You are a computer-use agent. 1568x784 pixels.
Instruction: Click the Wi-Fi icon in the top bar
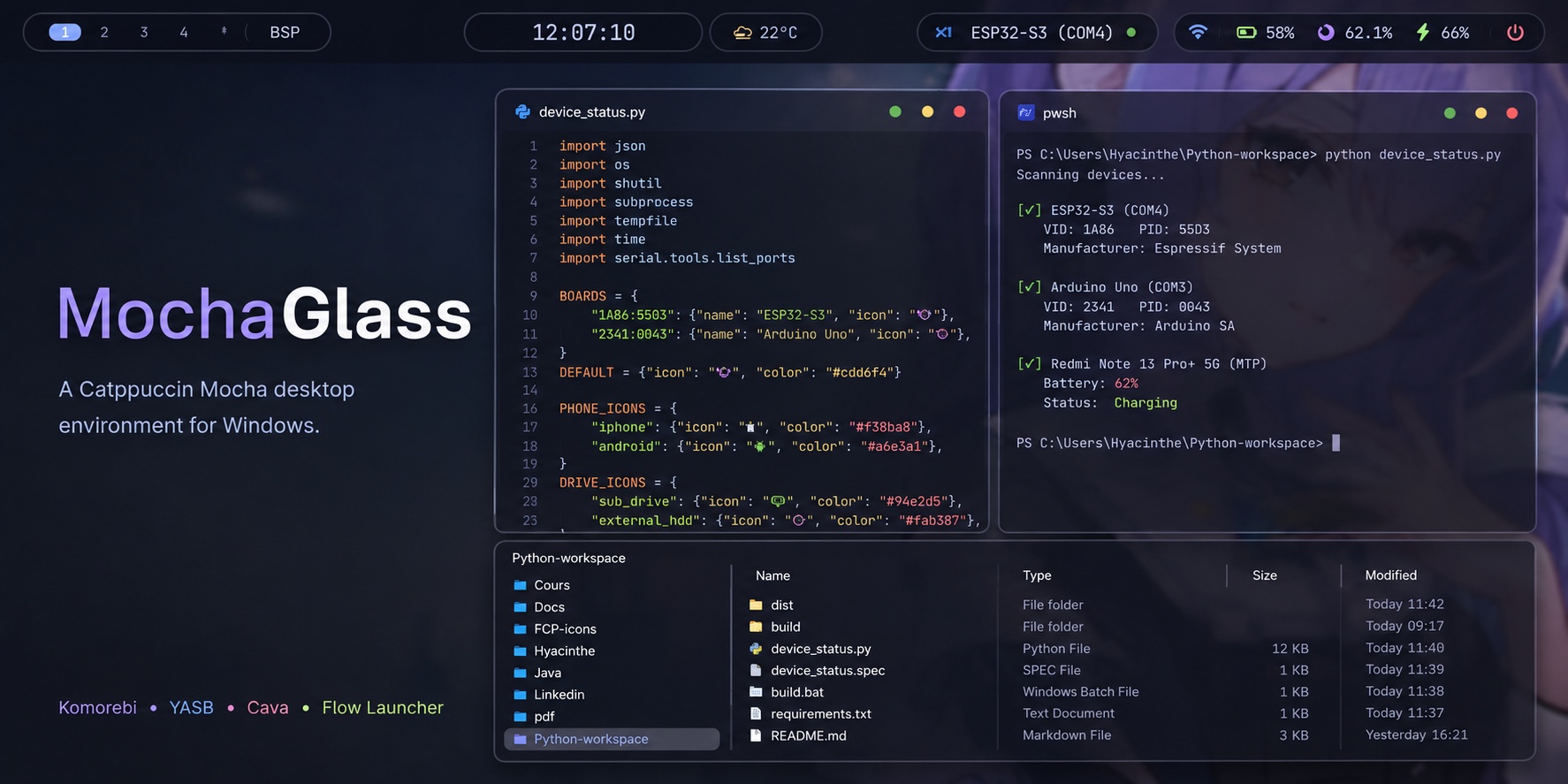click(x=1198, y=33)
